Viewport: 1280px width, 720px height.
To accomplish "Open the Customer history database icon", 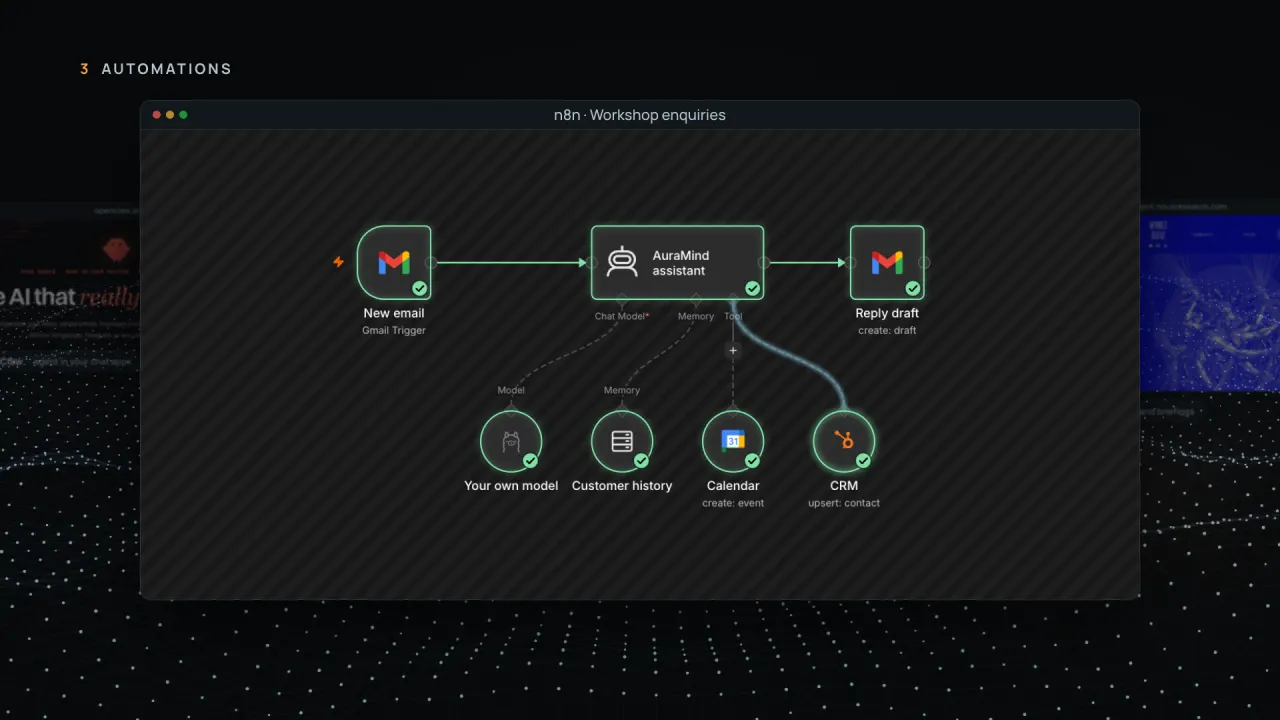I will [x=622, y=441].
